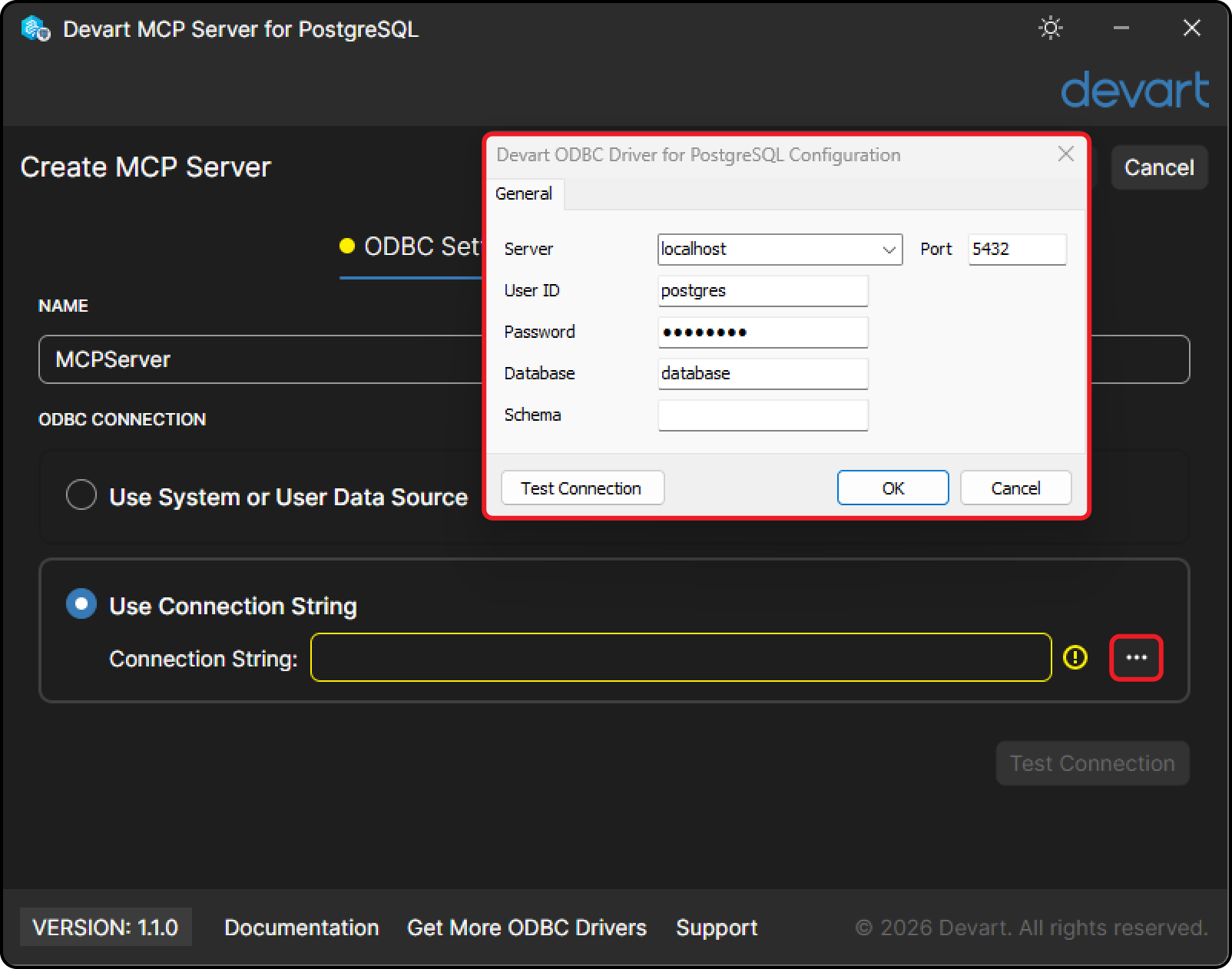The height and width of the screenshot is (969, 1232).
Task: Toggle the light/dark theme sun icon
Action: pos(1050,28)
